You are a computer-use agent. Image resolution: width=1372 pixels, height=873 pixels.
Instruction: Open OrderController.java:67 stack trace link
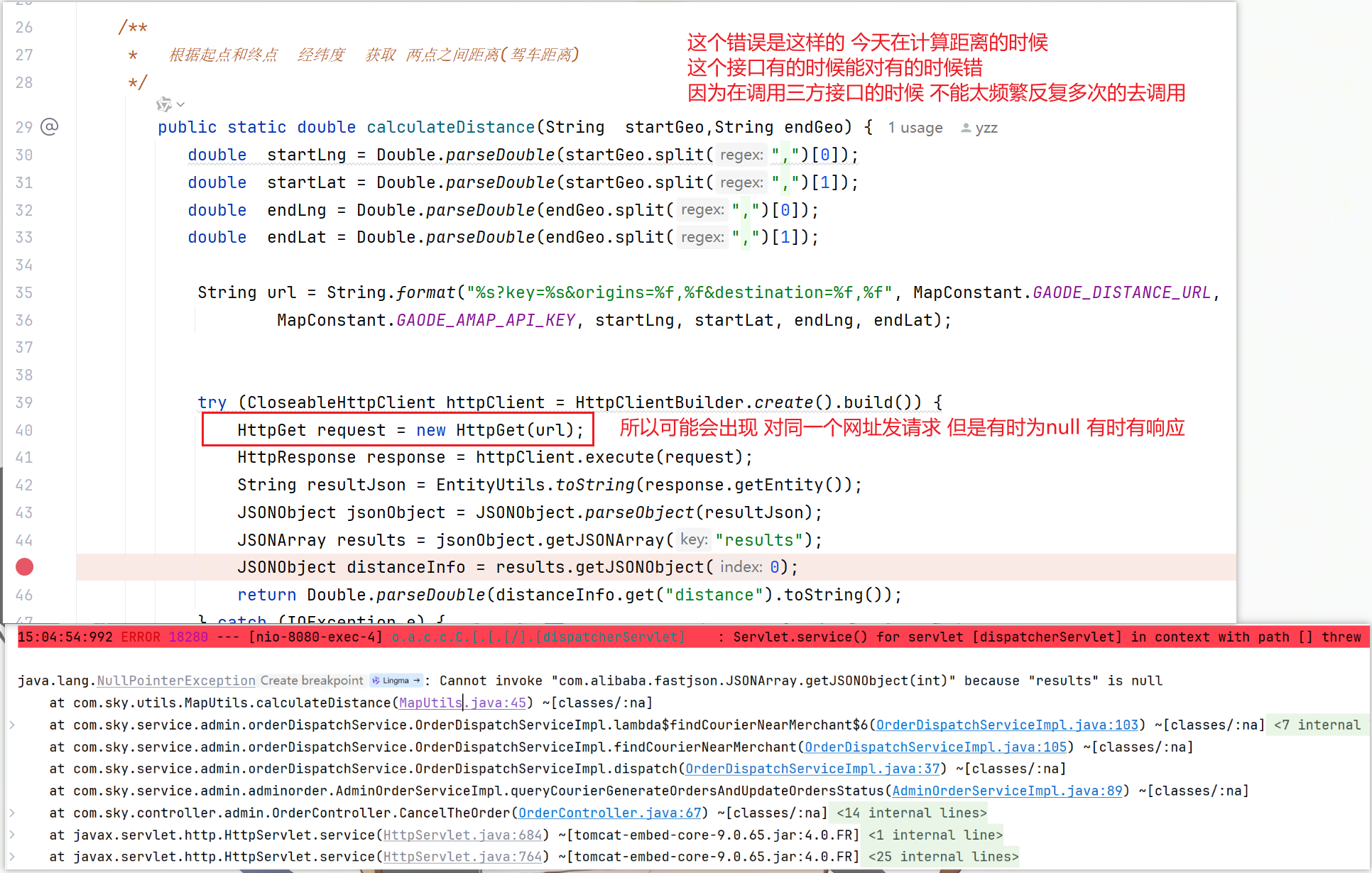tap(609, 813)
